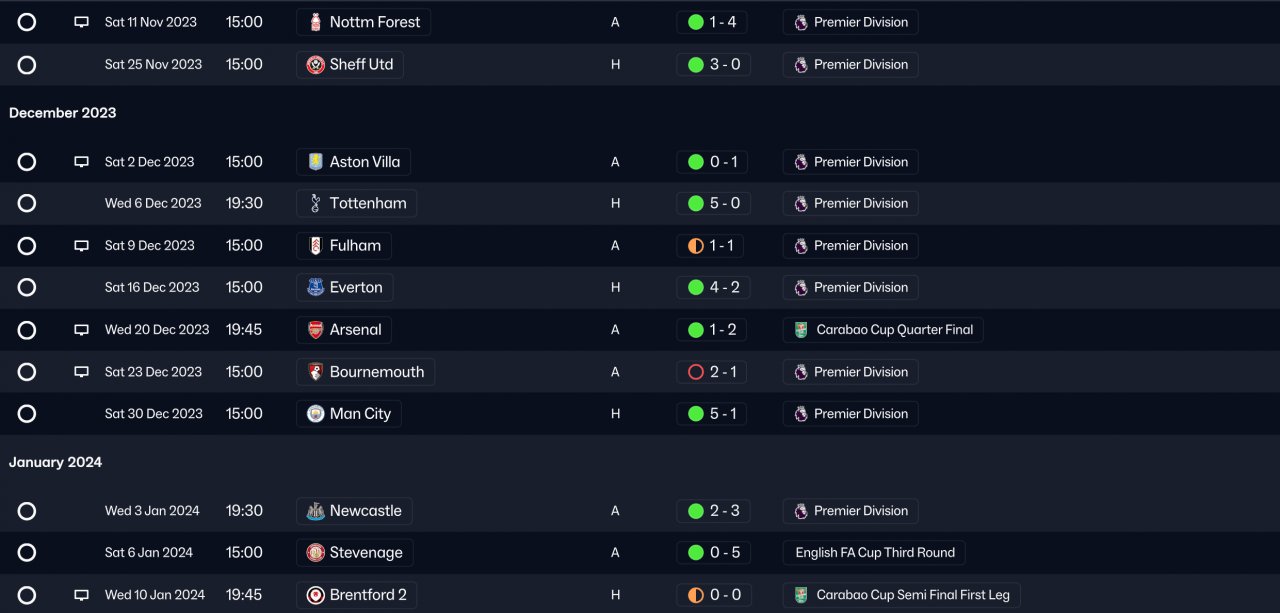Select the radio circle for Stevenage fixture
Screen dimensions: 1280x613
pos(27,553)
